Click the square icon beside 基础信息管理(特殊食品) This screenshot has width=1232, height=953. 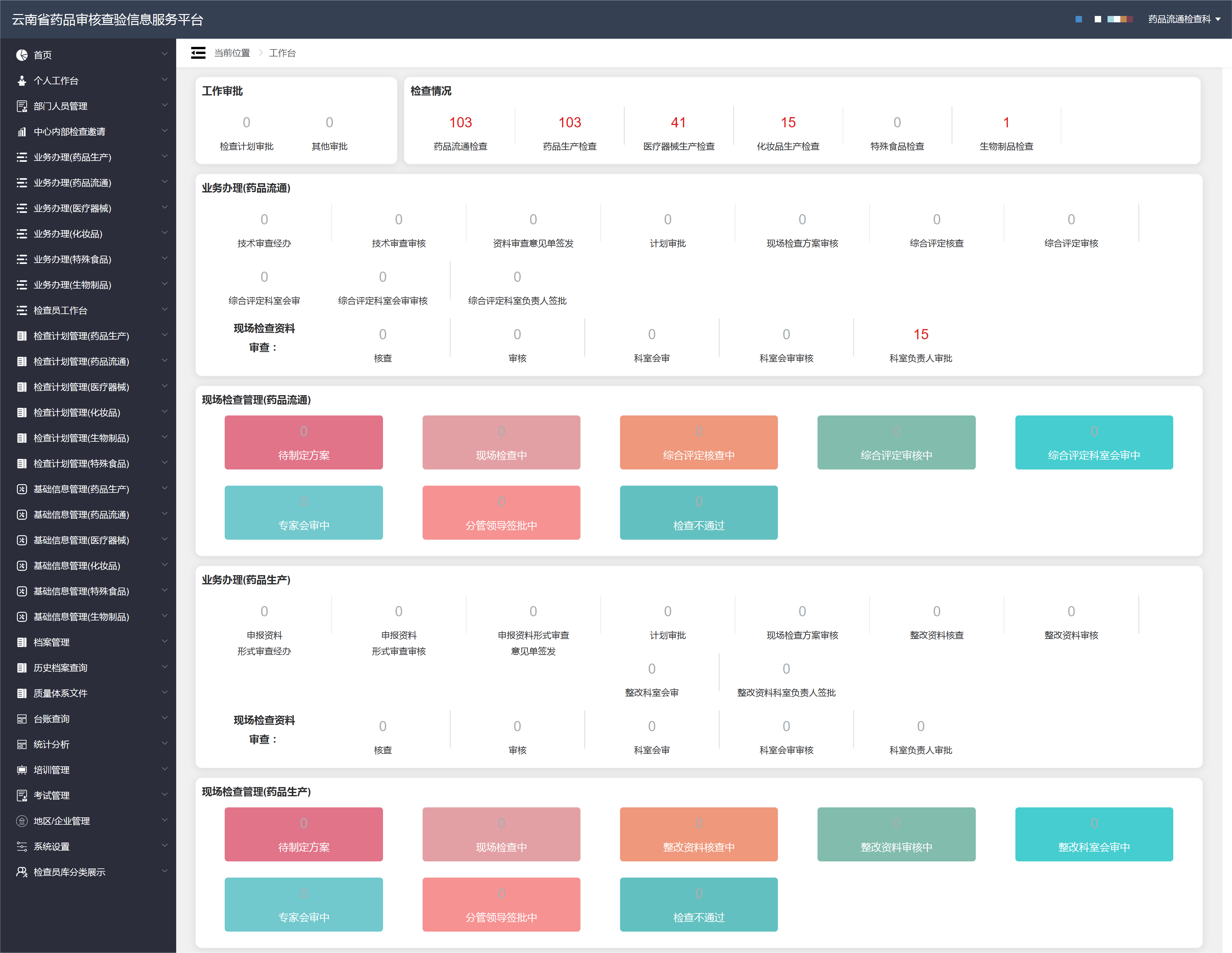pos(21,591)
